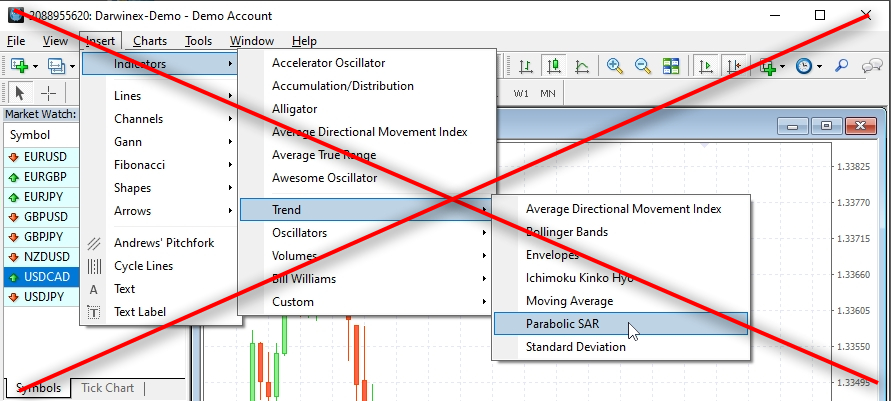Toggle the Chart Shift button
This screenshot has height=401, width=891.
click(x=734, y=66)
